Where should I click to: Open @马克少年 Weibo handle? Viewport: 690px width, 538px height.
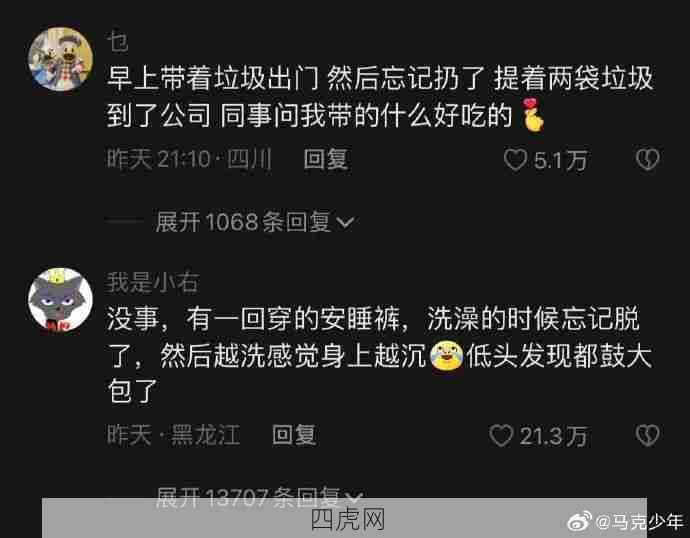point(639,522)
